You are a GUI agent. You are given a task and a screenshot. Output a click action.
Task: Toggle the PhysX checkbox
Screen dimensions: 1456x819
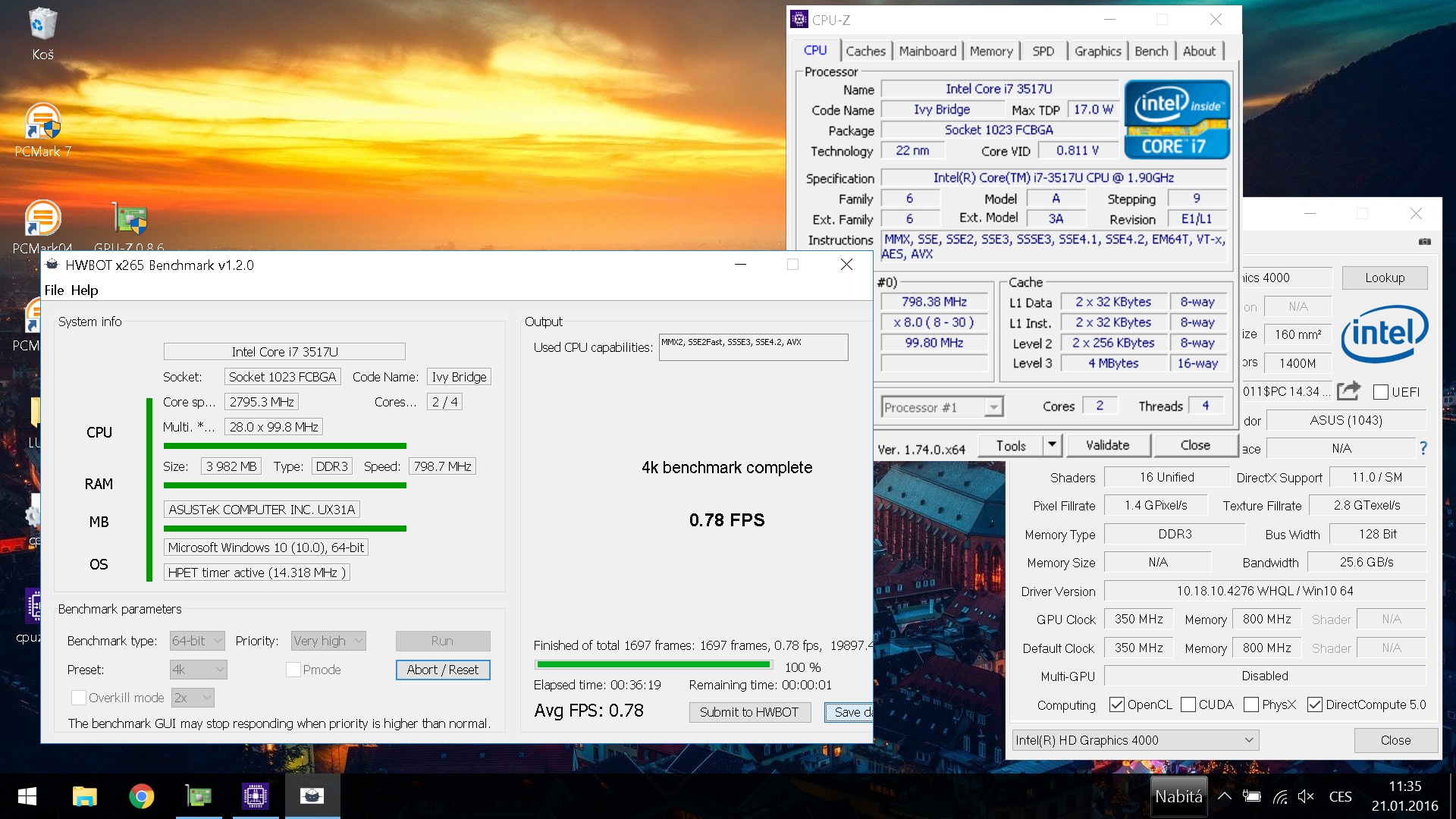[x=1251, y=704]
